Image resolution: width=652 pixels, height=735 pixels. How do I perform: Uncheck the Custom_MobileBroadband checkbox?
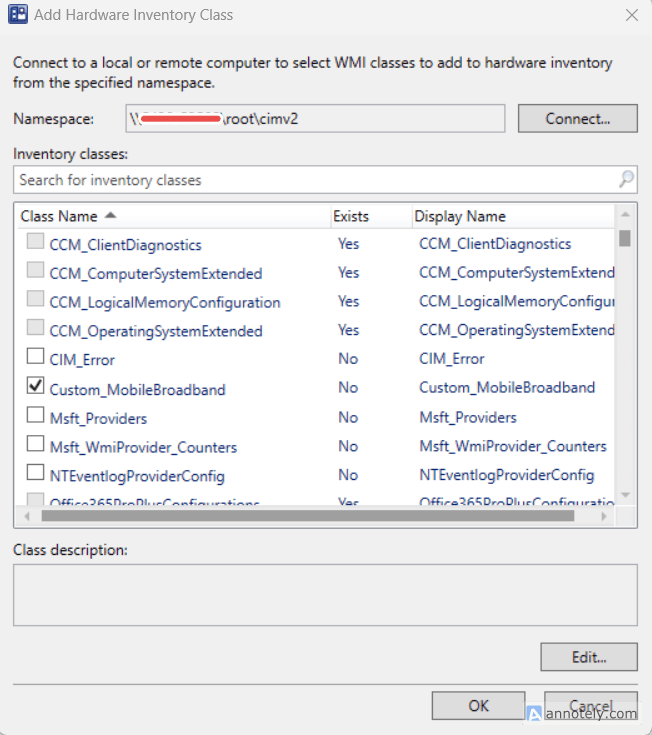pos(35,386)
